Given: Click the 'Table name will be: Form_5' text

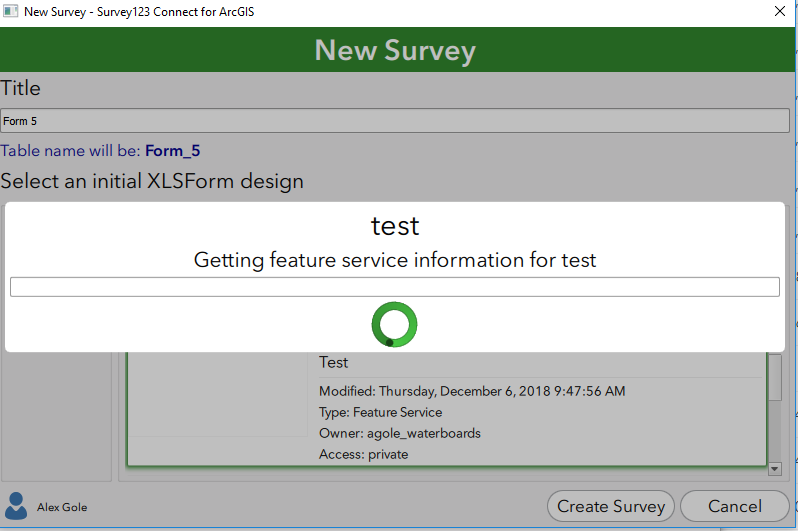Looking at the screenshot, I should [100, 151].
